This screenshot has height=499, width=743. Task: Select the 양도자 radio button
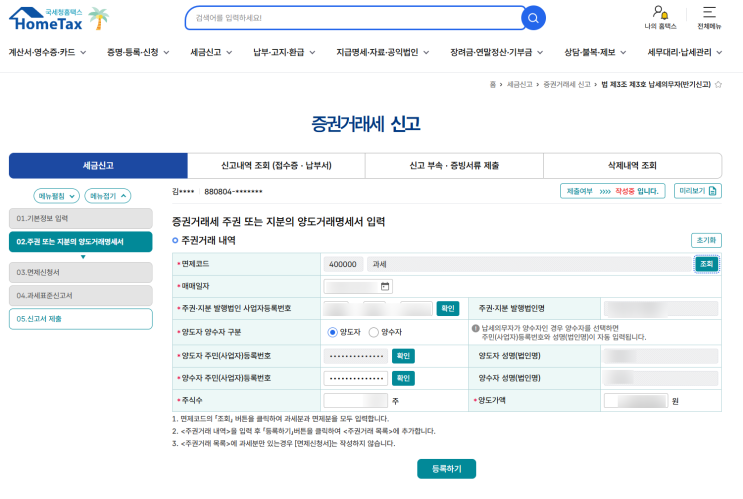(332, 332)
